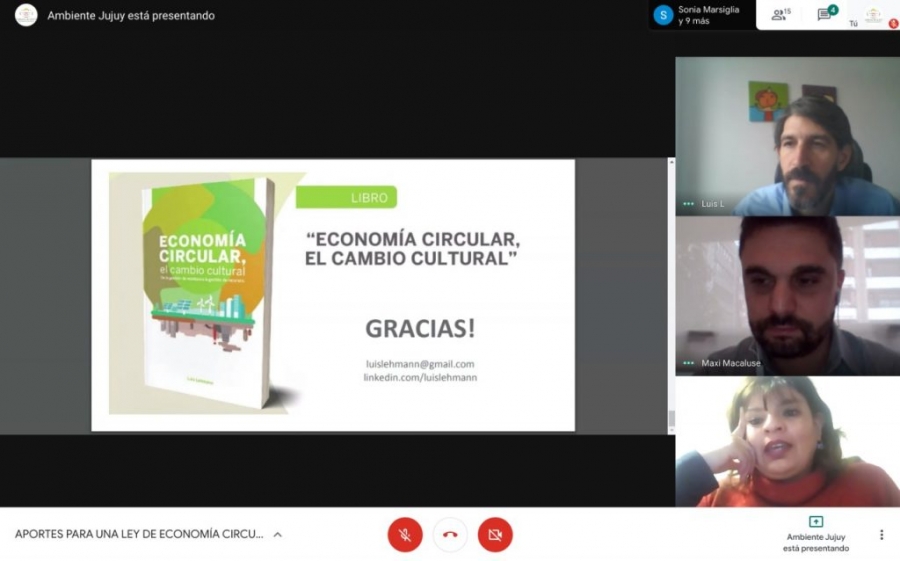Click the red hang up call button
Image resolution: width=900 pixels, height=561 pixels.
450,535
